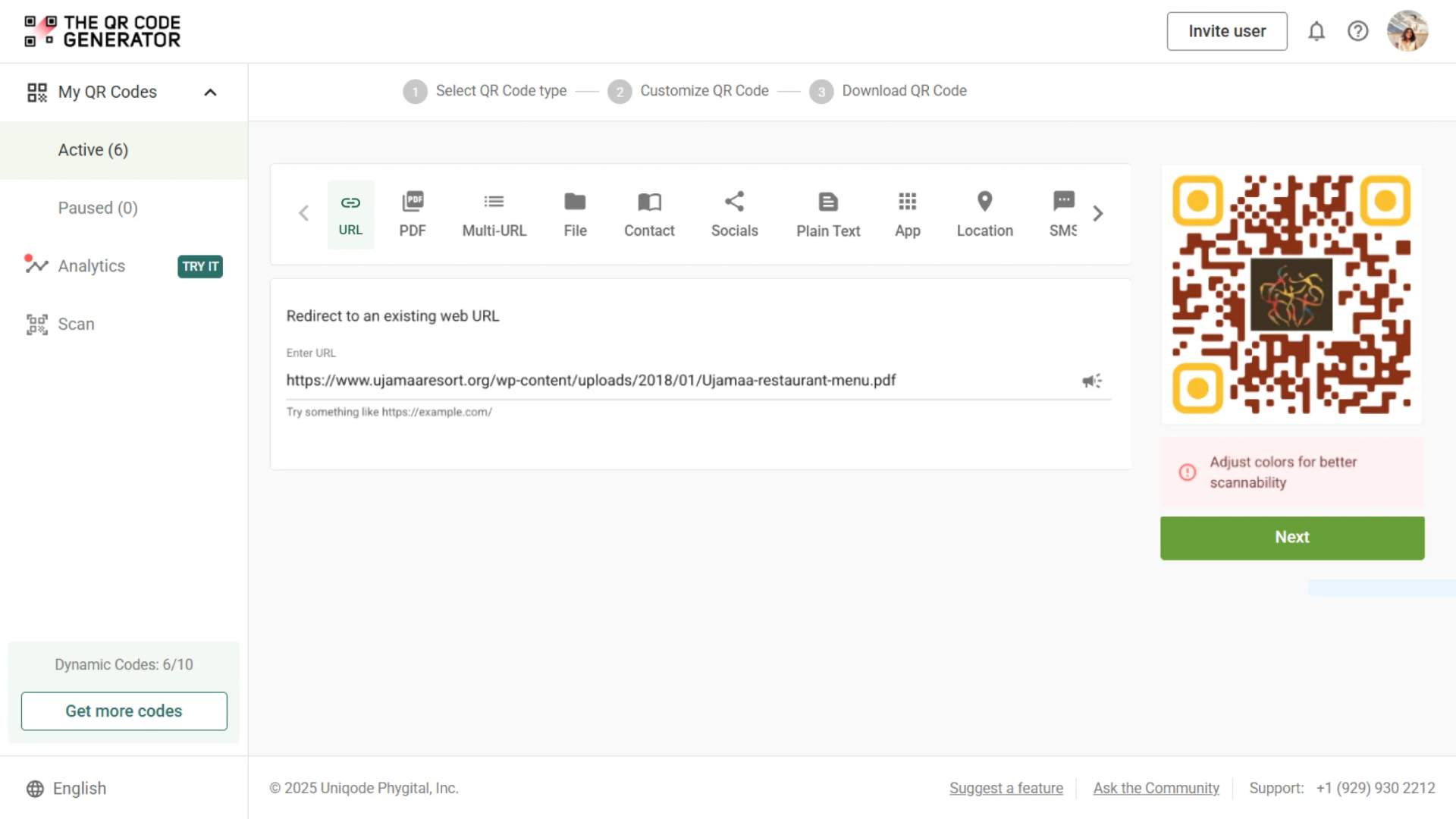Open the Active (6) codes list
1456x819 pixels.
click(x=124, y=150)
